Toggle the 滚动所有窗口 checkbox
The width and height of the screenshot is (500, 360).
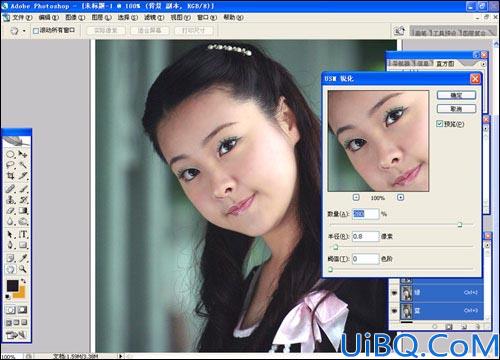(36, 31)
